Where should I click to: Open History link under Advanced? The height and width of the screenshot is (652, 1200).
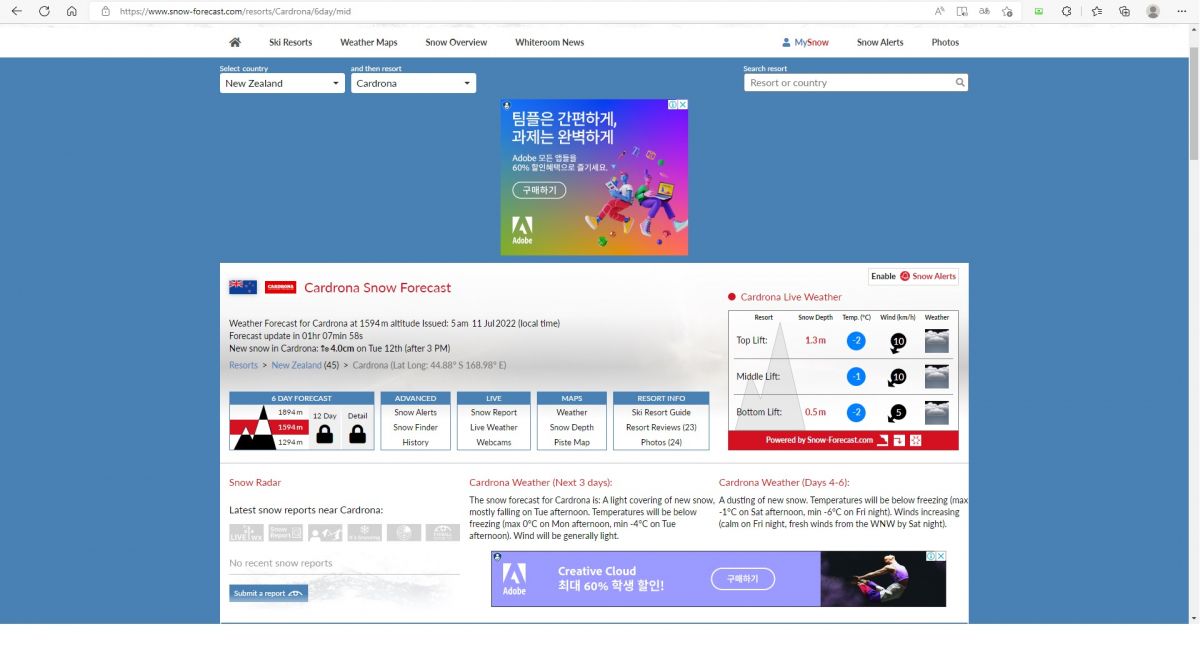click(x=415, y=442)
